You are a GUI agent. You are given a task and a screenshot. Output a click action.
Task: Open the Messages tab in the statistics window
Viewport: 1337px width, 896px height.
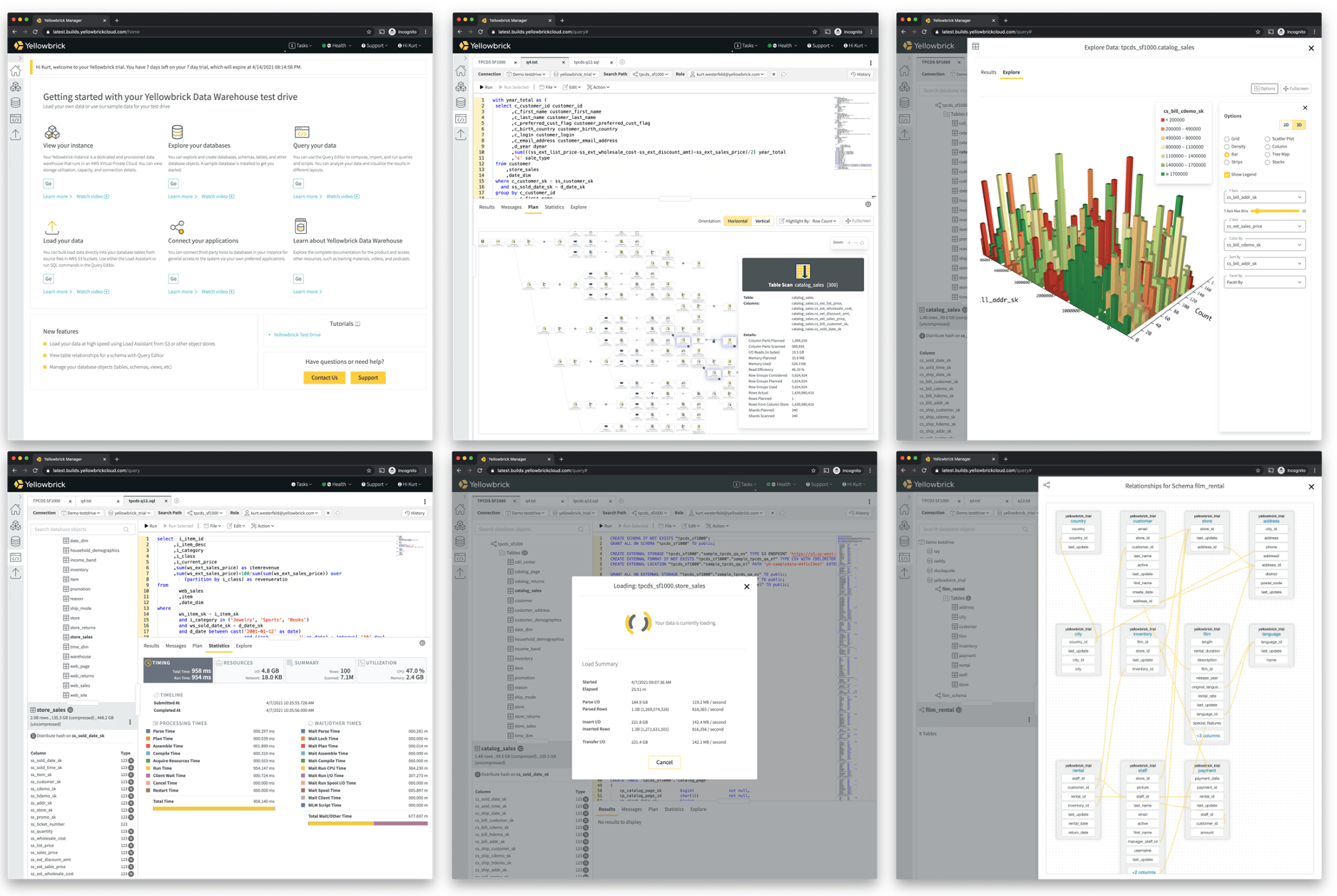[176, 646]
